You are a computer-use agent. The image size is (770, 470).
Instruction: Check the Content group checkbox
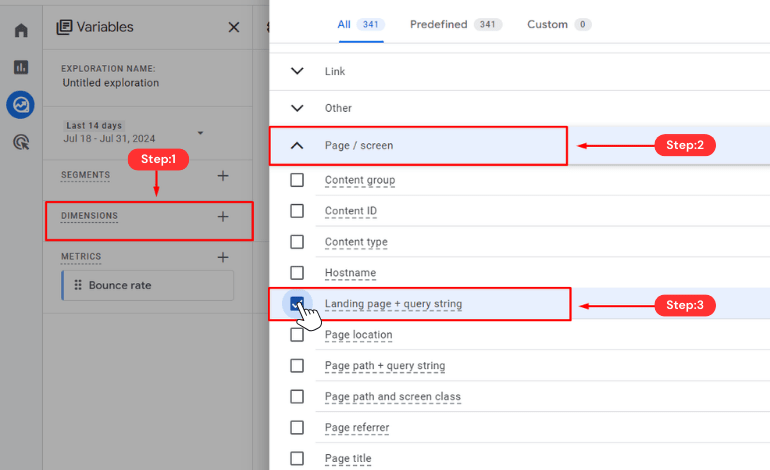tap(297, 180)
